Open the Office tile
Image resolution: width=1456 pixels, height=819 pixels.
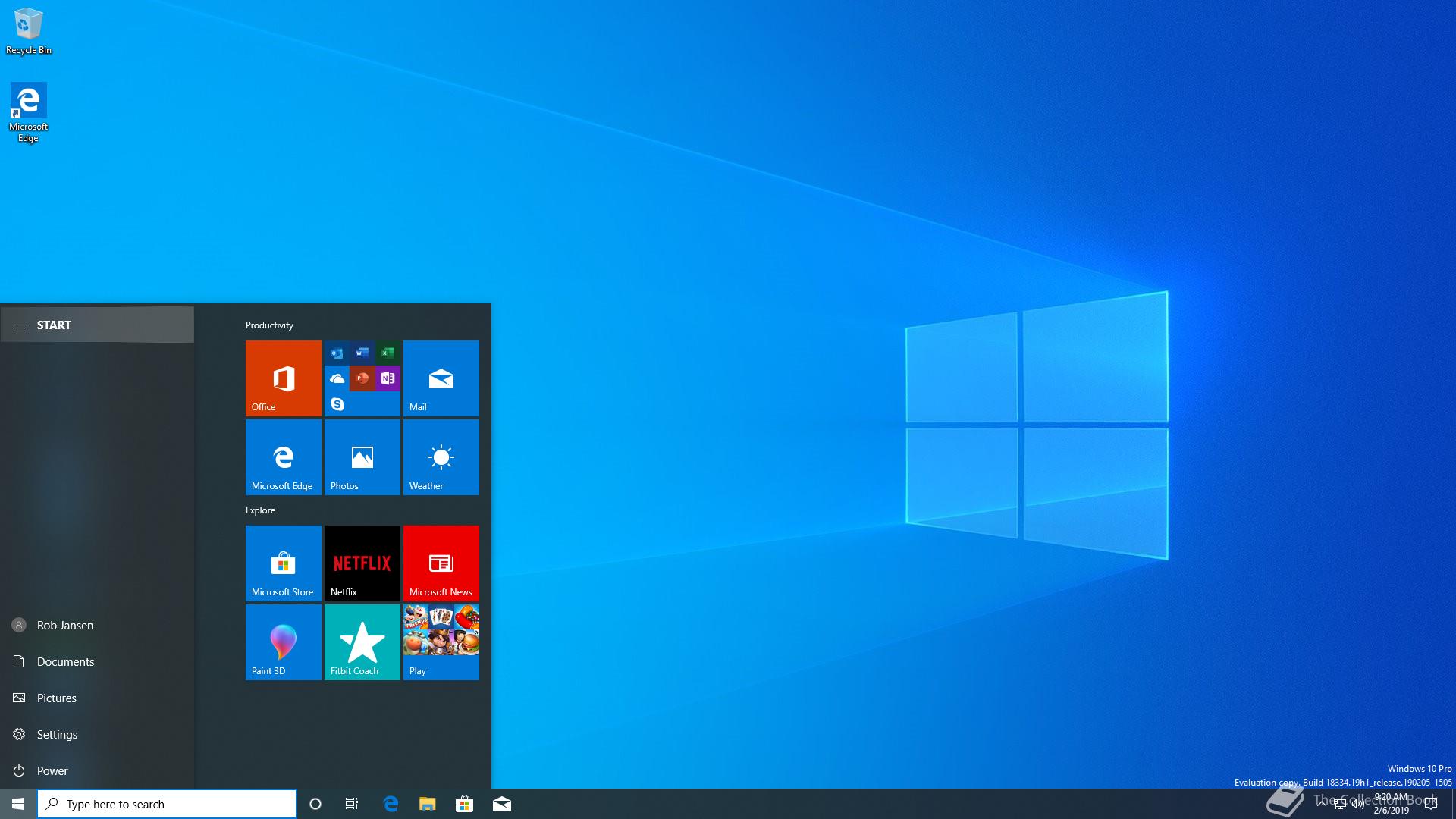(284, 378)
